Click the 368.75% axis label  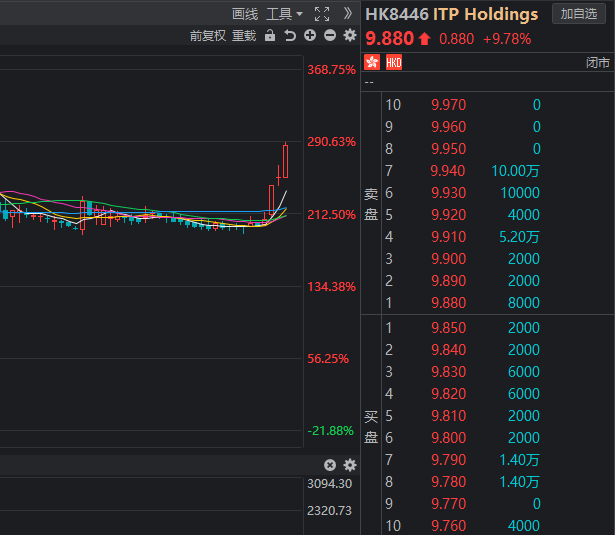[x=331, y=70]
